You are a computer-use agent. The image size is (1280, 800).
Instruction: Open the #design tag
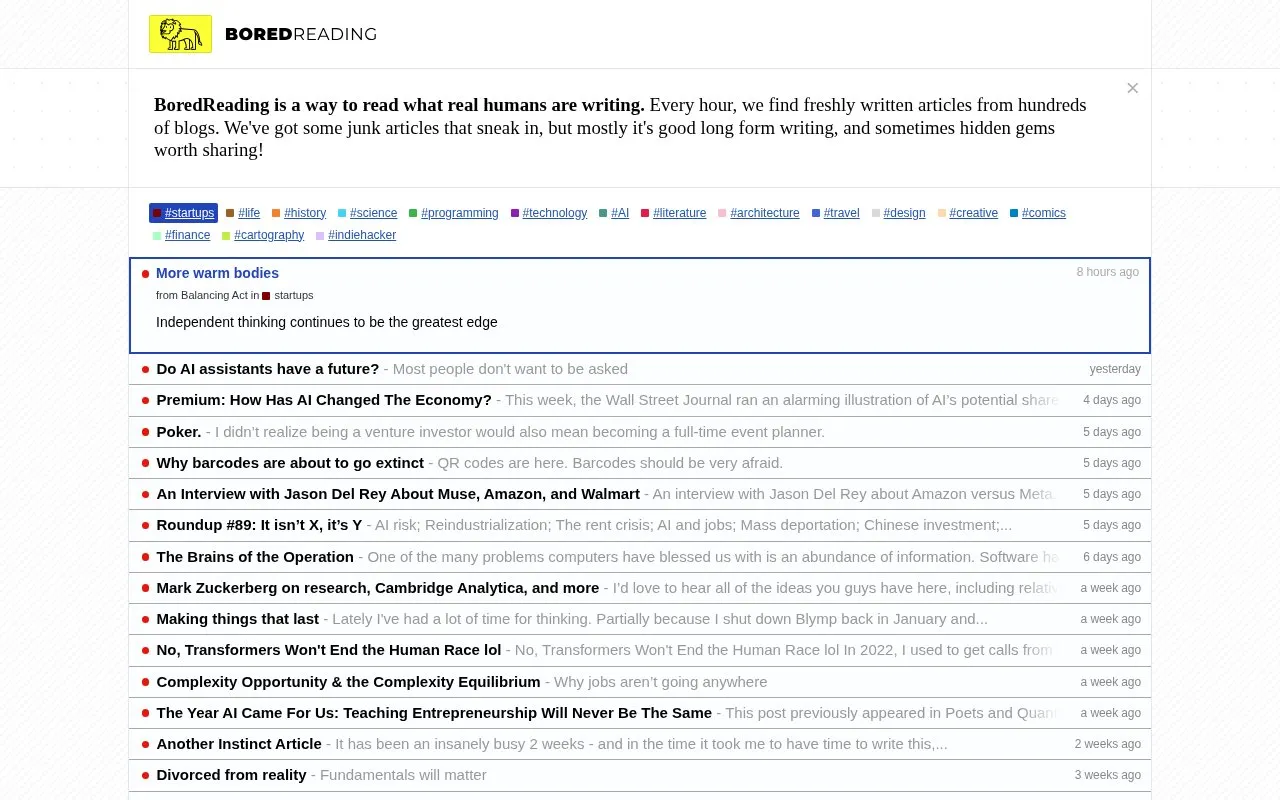[898, 213]
